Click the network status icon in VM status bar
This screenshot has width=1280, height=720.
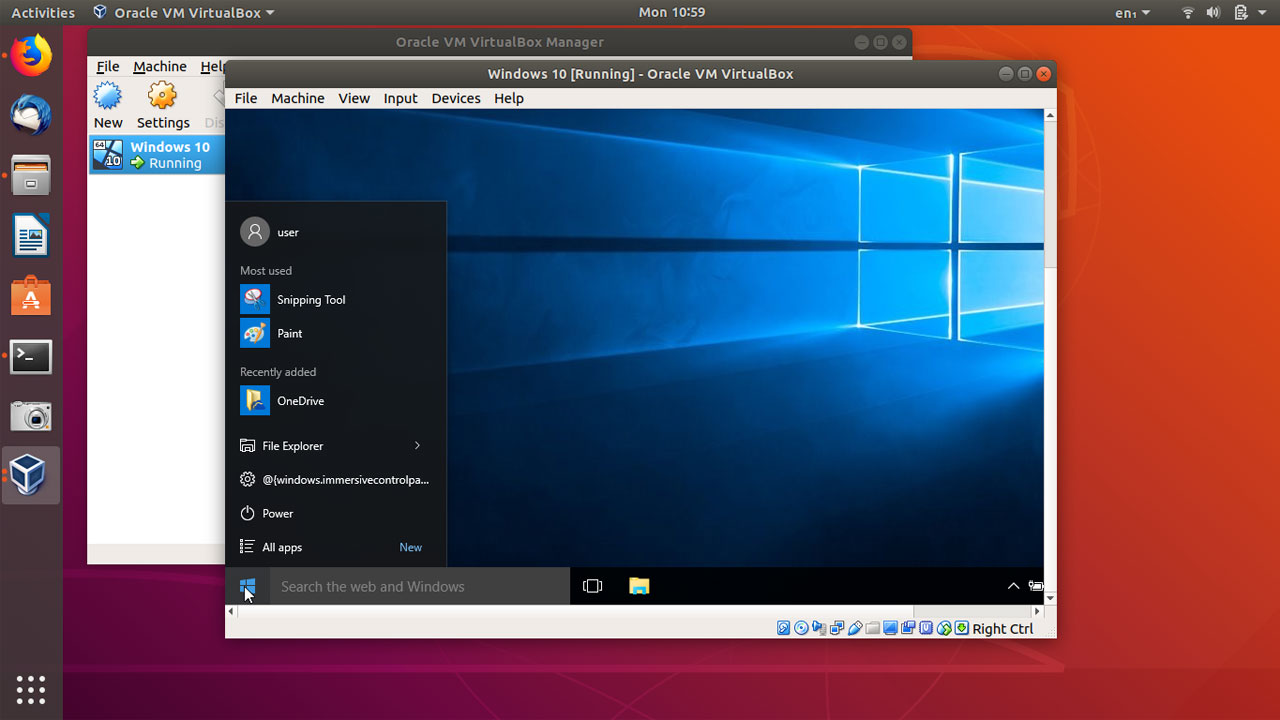pyautogui.click(x=837, y=627)
